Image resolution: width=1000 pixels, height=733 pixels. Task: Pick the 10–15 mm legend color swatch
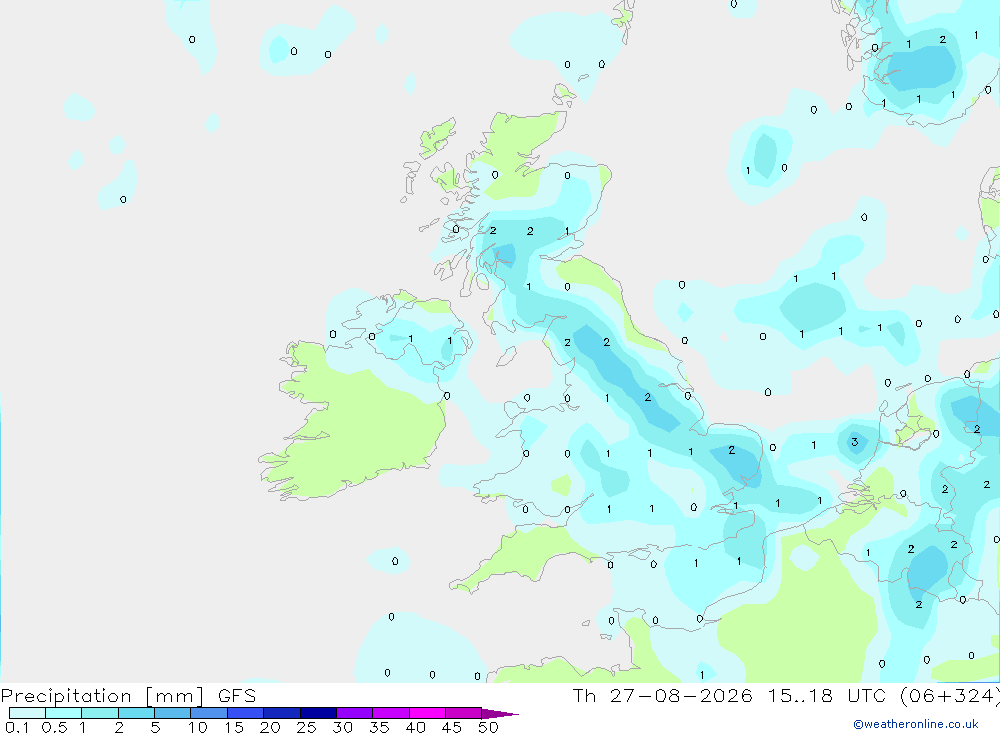pos(209,713)
